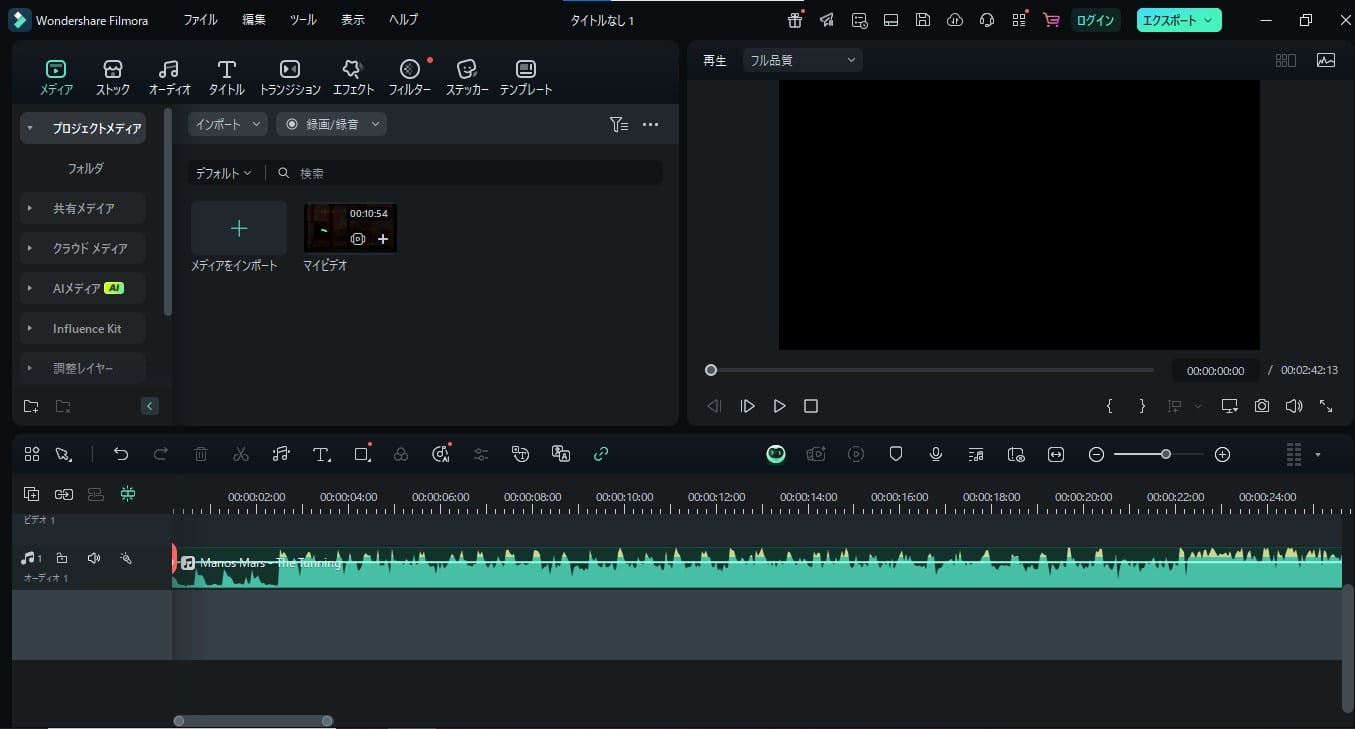Mute the オーディオ 1 track
The width and height of the screenshot is (1355, 729).
pos(93,558)
